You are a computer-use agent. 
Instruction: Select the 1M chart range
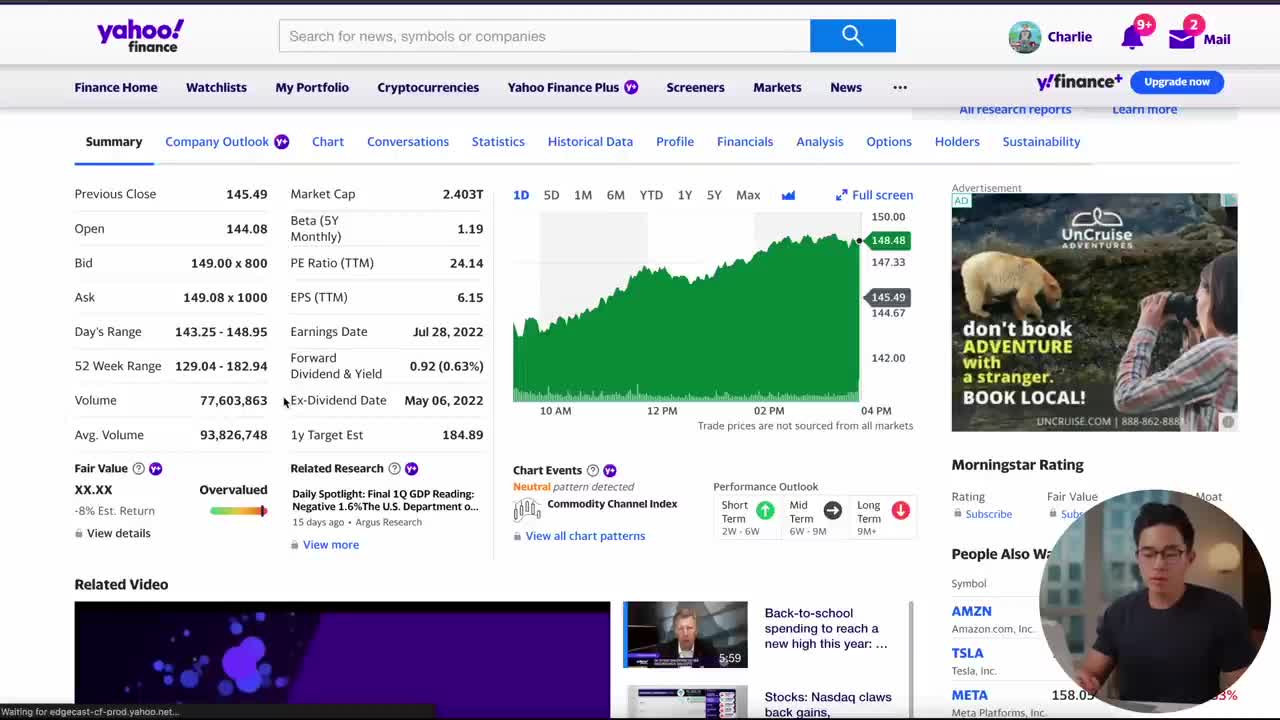point(583,195)
